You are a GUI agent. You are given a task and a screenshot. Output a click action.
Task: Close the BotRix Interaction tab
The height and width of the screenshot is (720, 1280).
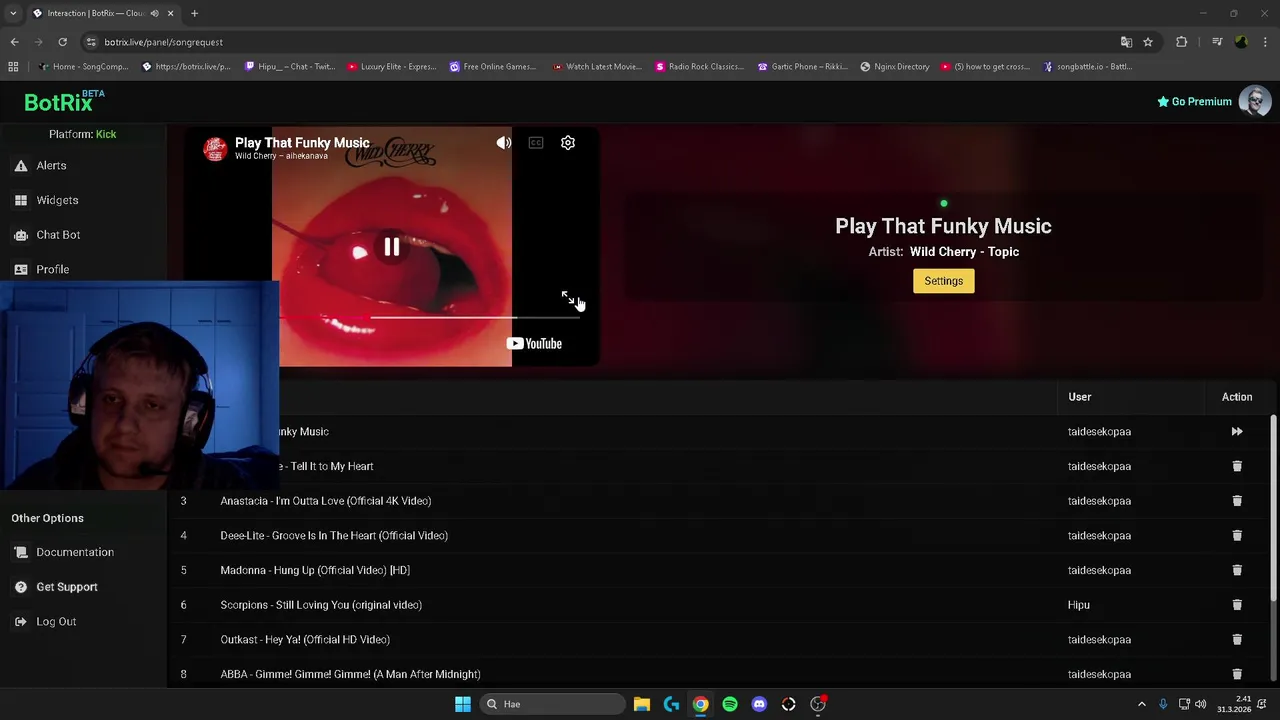tap(170, 13)
